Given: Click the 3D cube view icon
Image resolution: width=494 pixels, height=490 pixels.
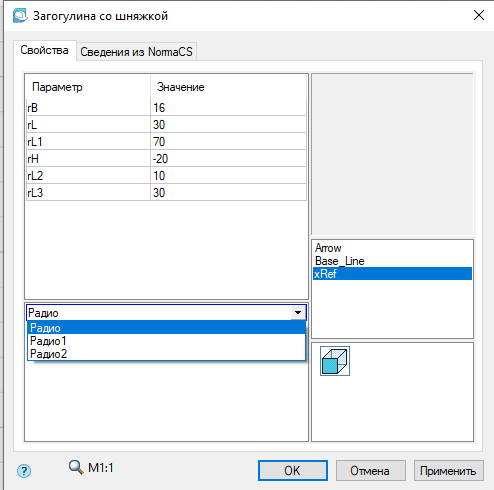Looking at the screenshot, I should coord(335,361).
